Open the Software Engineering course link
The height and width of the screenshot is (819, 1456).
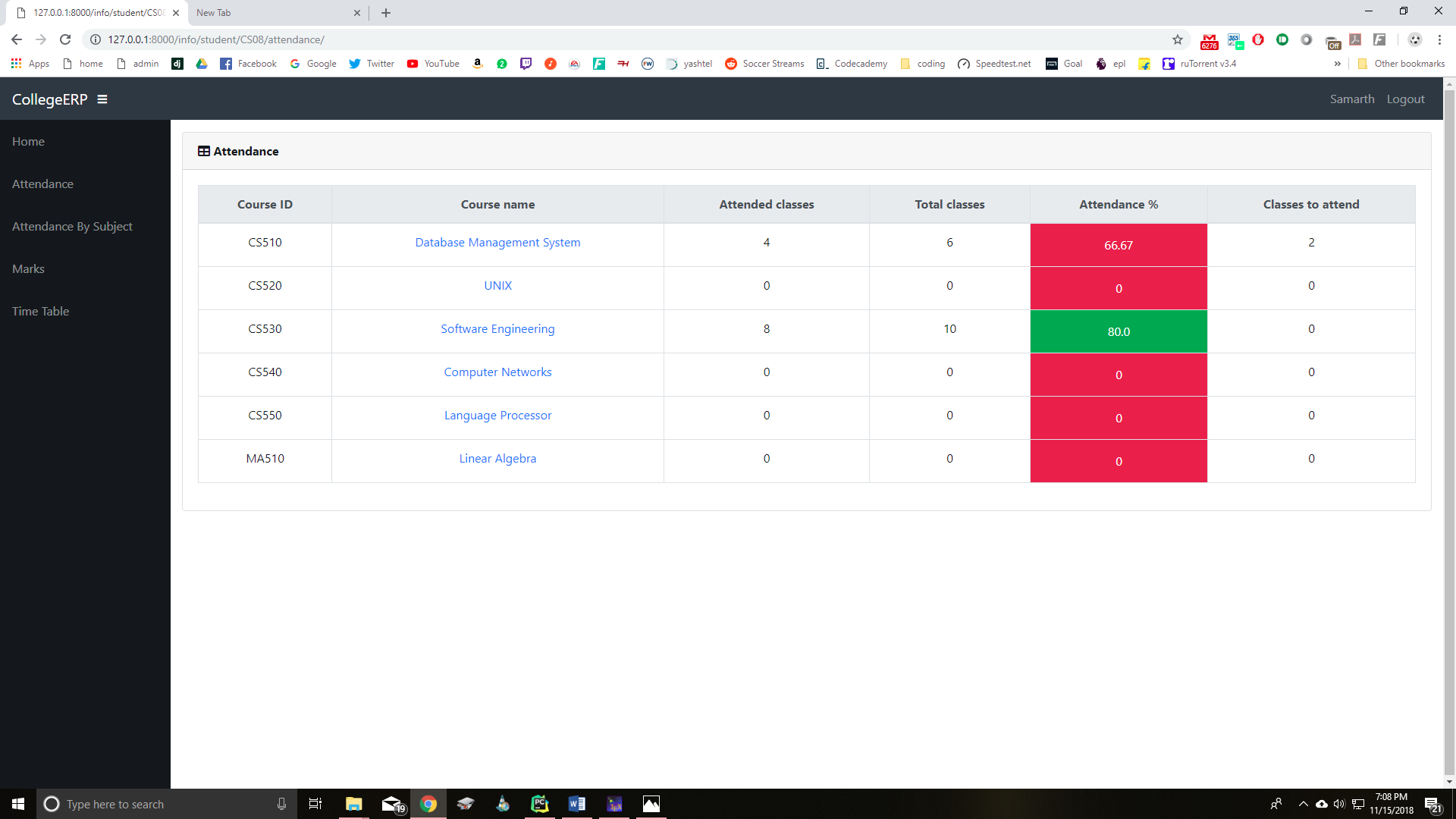point(497,328)
